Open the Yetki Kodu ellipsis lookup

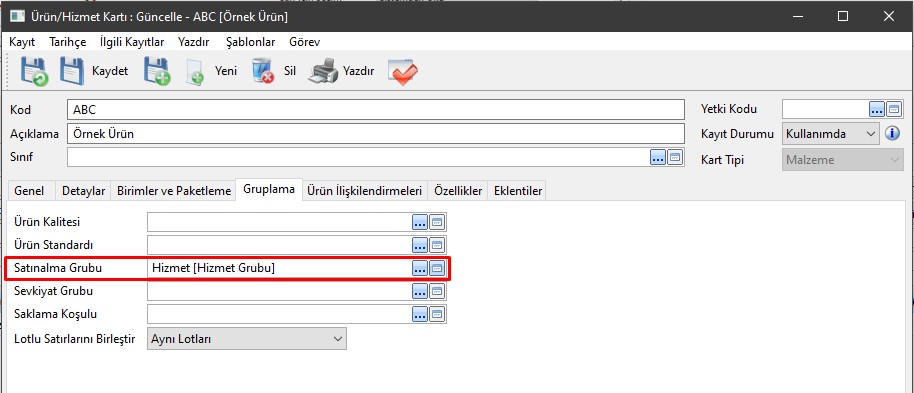pyautogui.click(x=877, y=108)
